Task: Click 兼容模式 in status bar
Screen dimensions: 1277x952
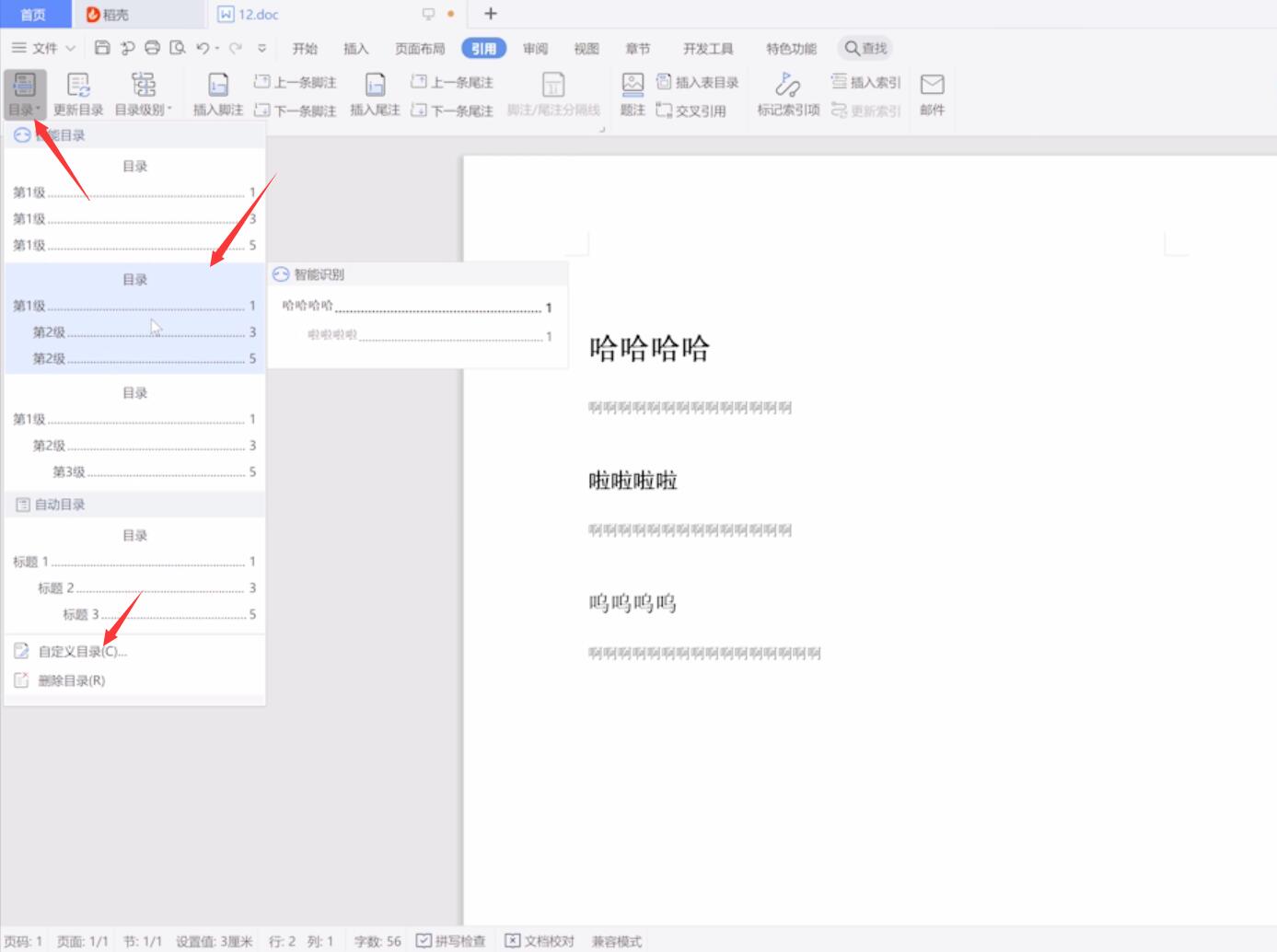Action: coord(617,941)
